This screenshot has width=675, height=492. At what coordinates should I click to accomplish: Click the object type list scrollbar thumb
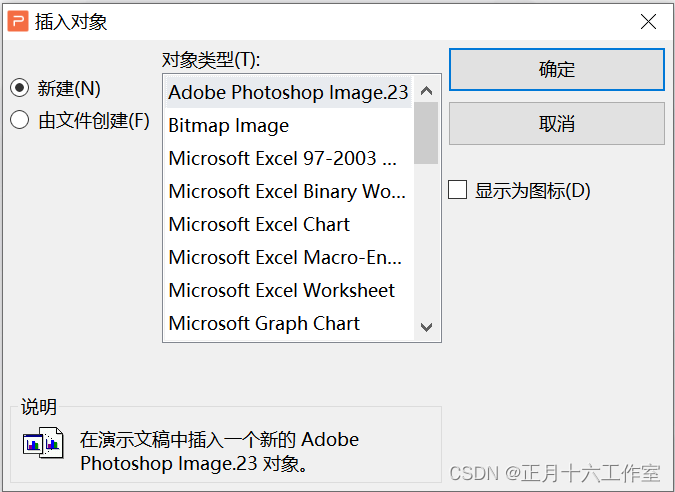tap(426, 133)
